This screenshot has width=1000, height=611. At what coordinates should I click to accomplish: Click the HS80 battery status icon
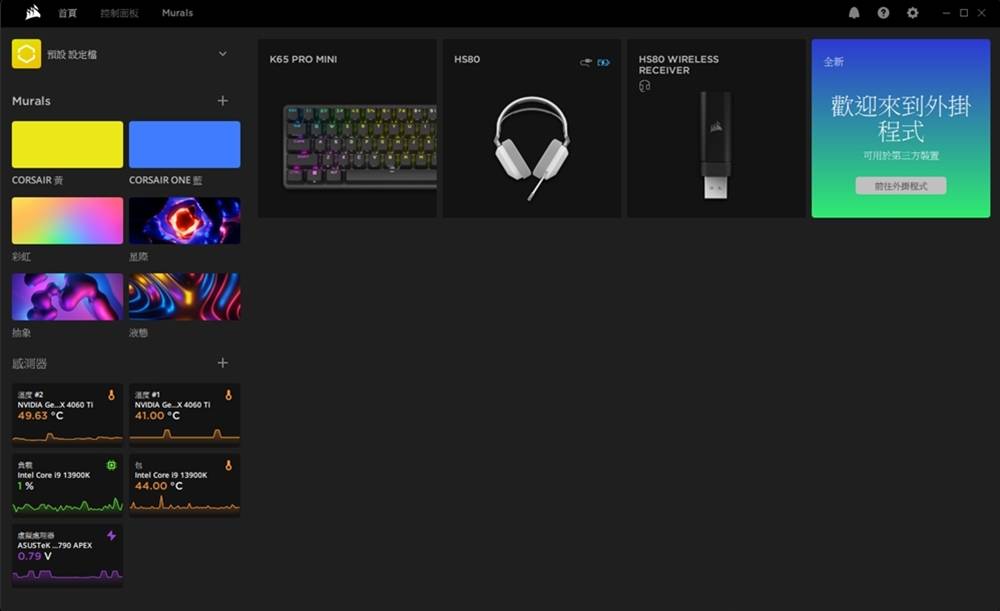coord(603,62)
